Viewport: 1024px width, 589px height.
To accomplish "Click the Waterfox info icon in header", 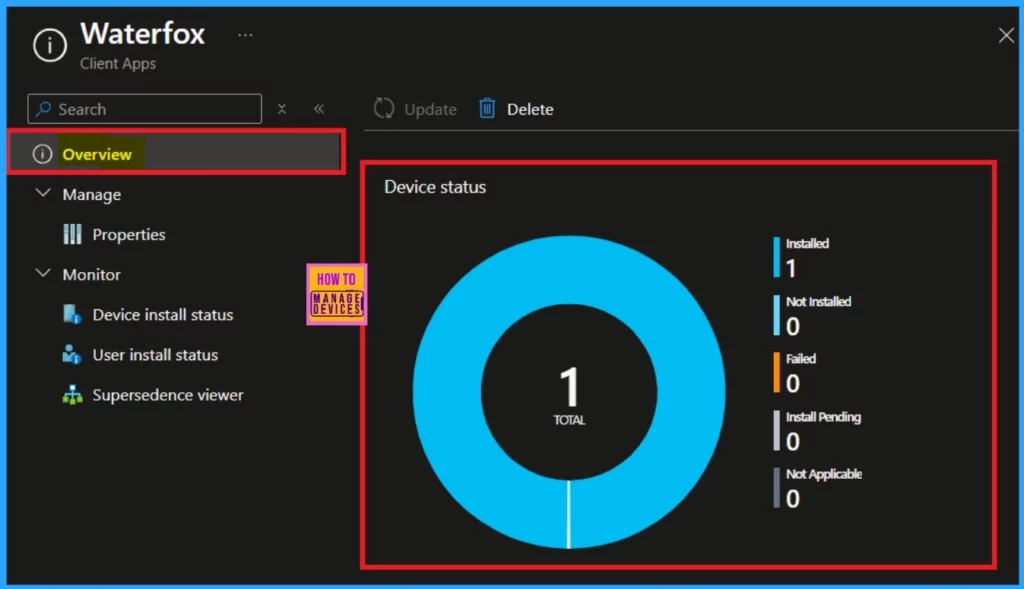I will [50, 45].
